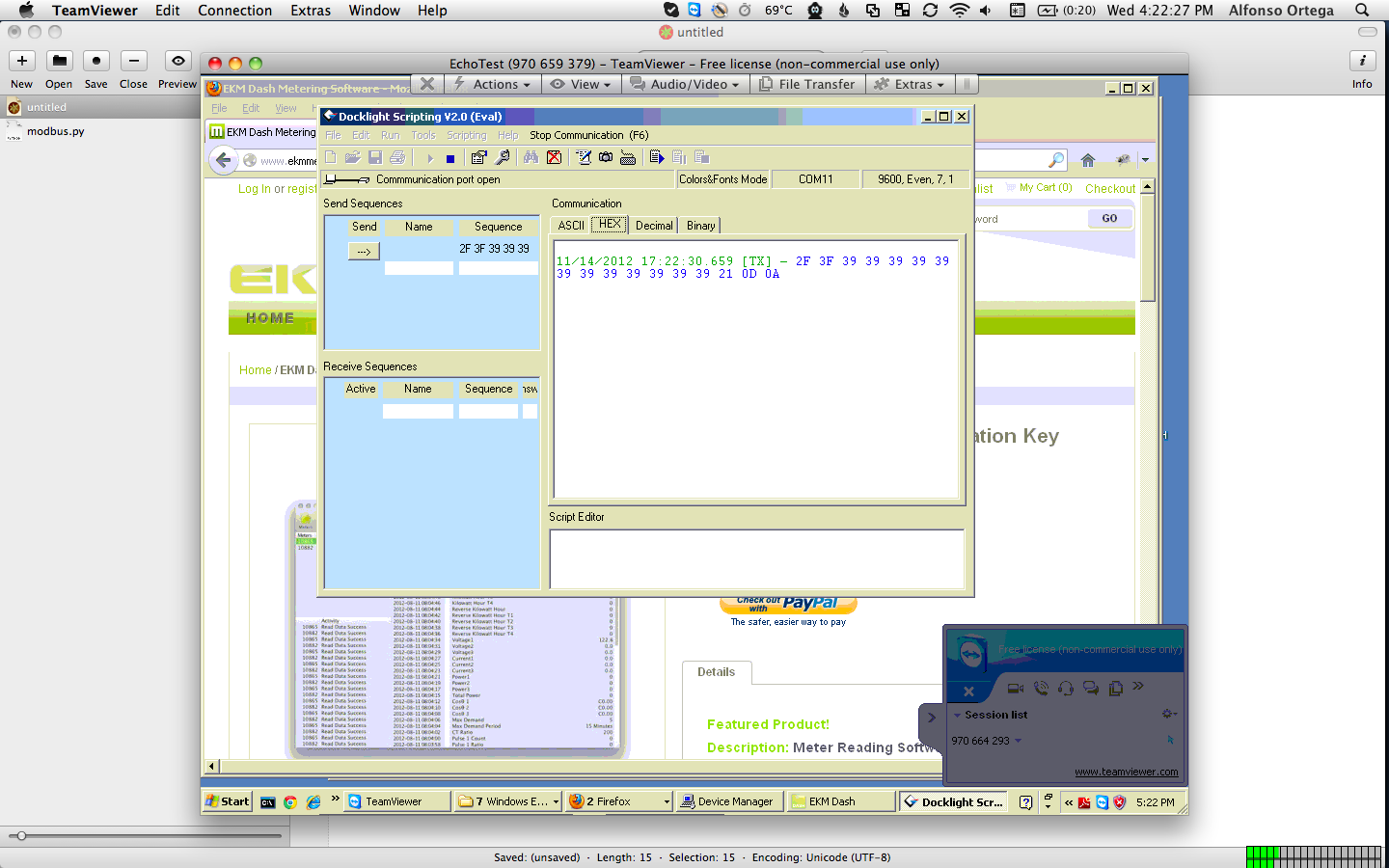The height and width of the screenshot is (868, 1389).
Task: Toggle the Keyboard console icon in Docklight toolbar
Action: [628, 157]
